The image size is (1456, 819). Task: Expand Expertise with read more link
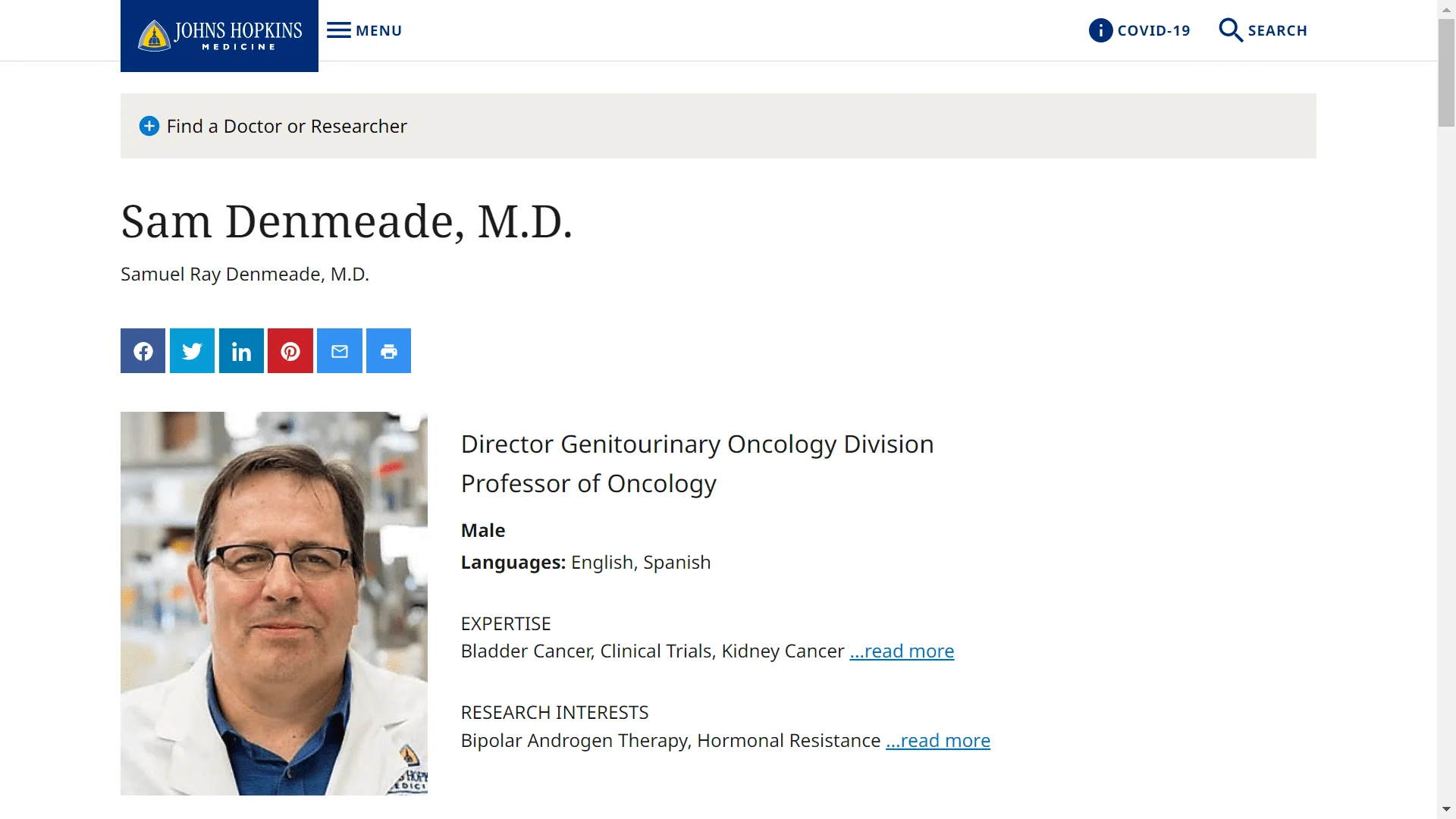[x=902, y=651]
